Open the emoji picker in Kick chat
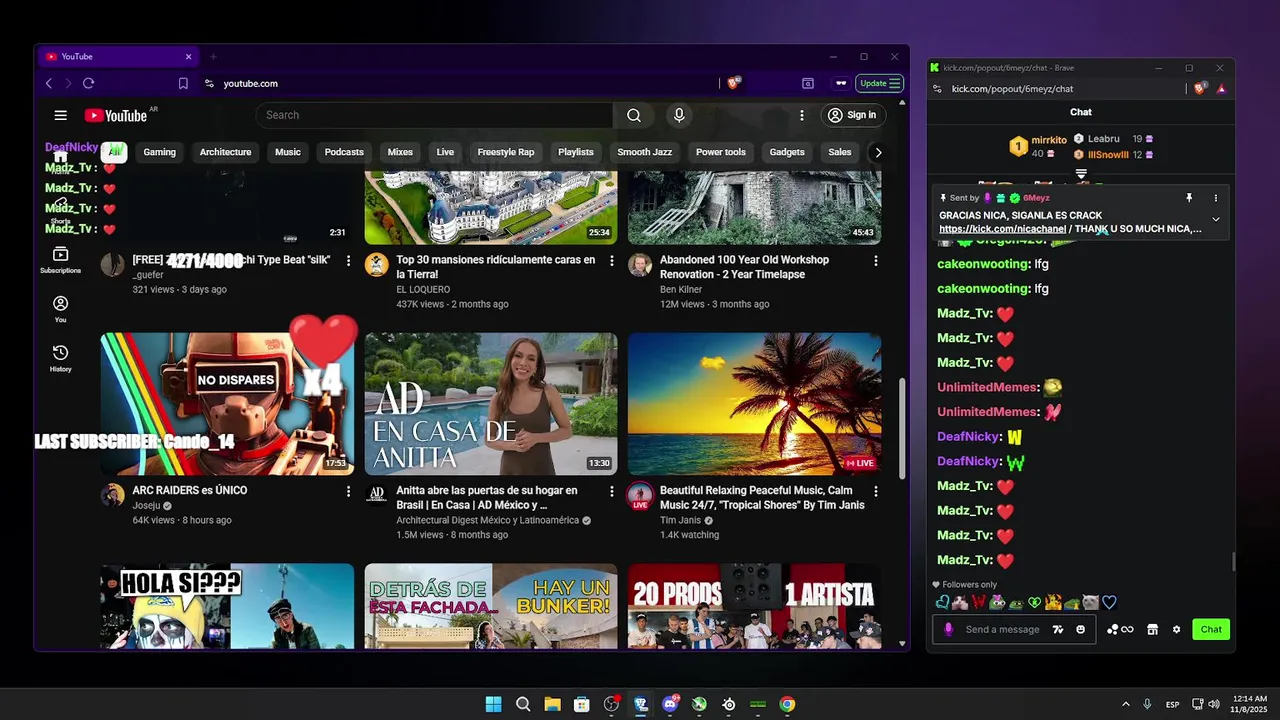The image size is (1280, 720). pos(1081,629)
